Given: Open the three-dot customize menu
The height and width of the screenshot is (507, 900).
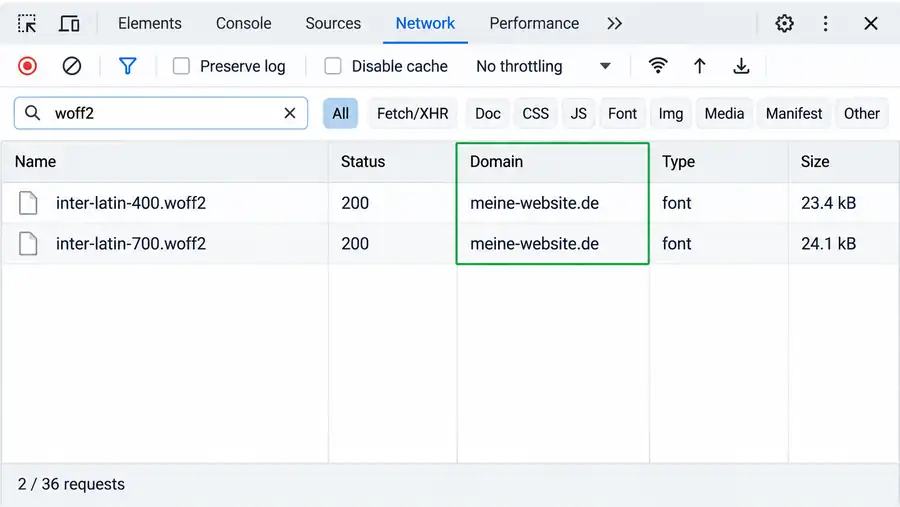Looking at the screenshot, I should point(825,24).
